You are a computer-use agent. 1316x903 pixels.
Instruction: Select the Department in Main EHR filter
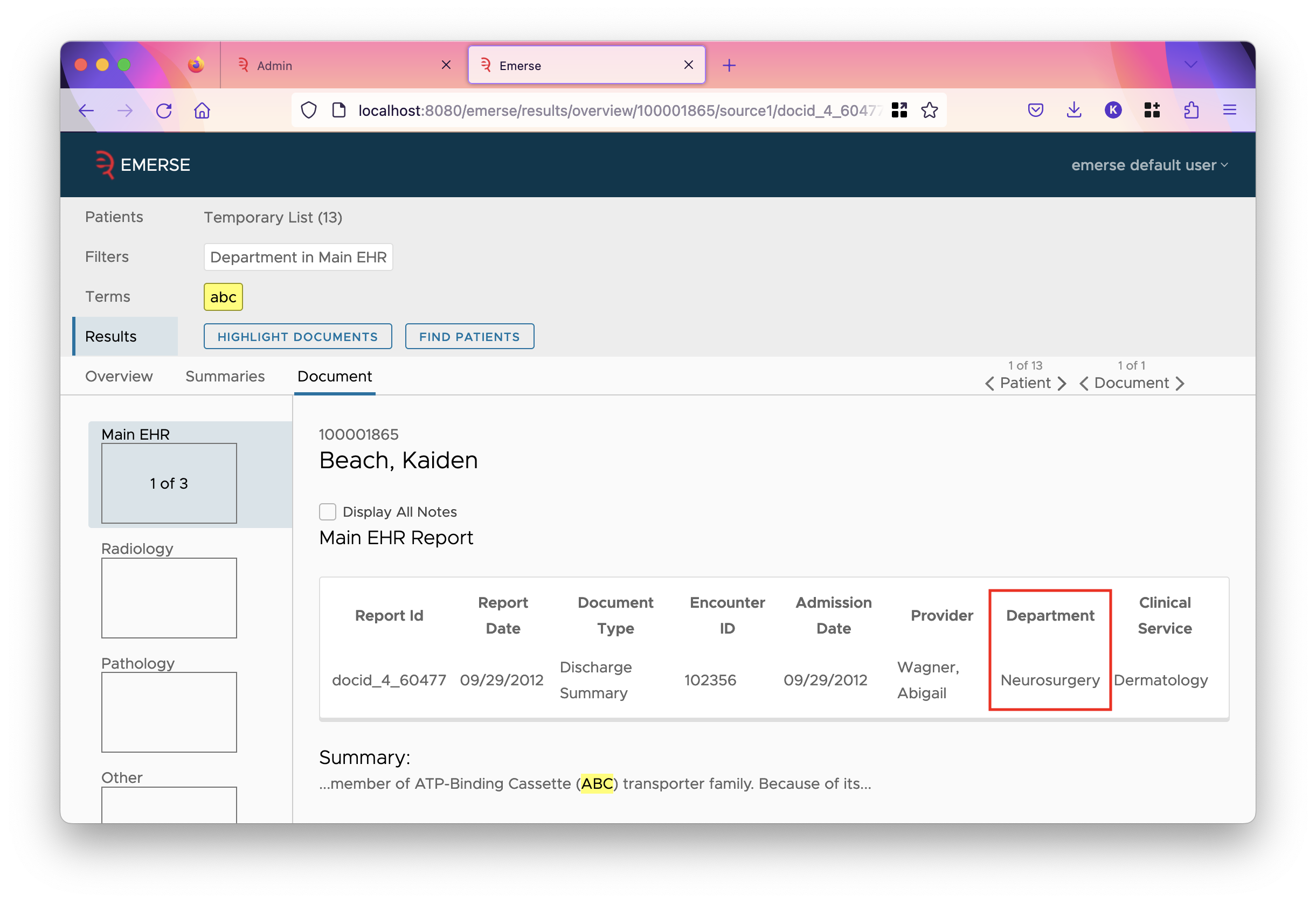click(x=297, y=257)
